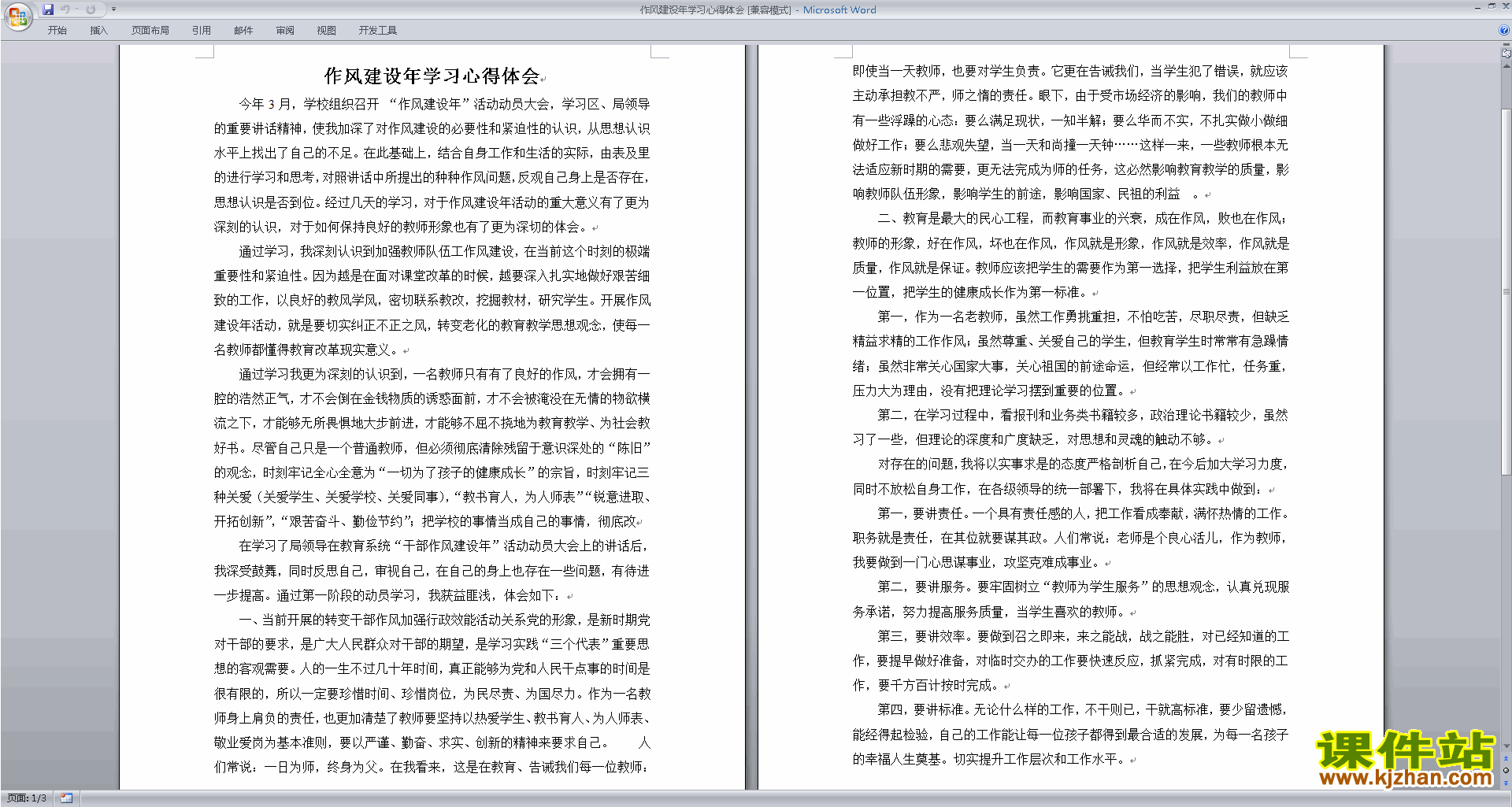Click the Redo arrow in Quick Access

pos(91,9)
